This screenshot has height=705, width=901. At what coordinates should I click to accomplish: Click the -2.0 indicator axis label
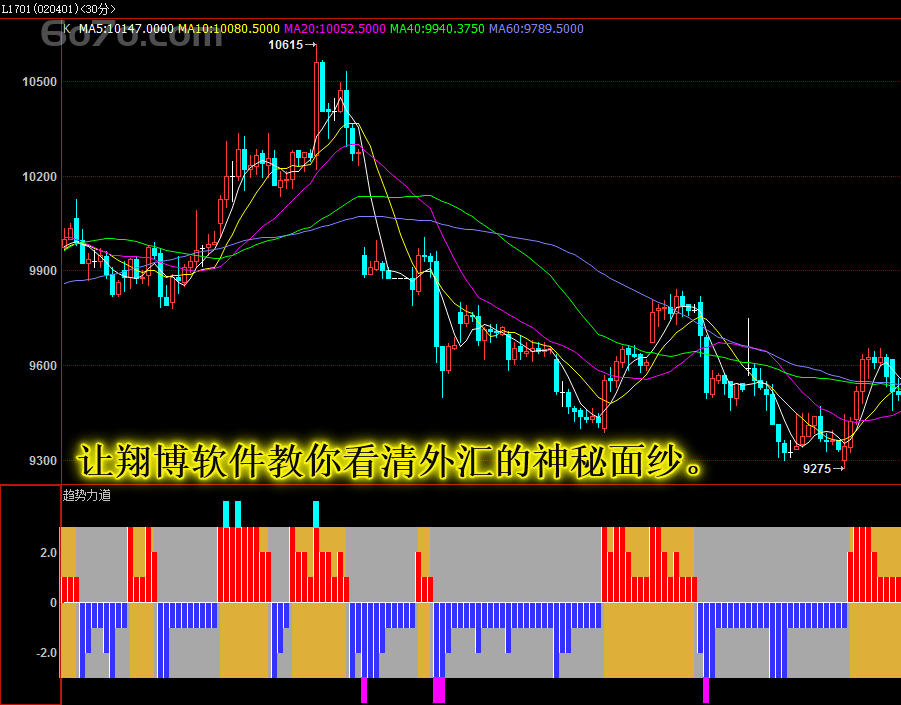[46, 653]
